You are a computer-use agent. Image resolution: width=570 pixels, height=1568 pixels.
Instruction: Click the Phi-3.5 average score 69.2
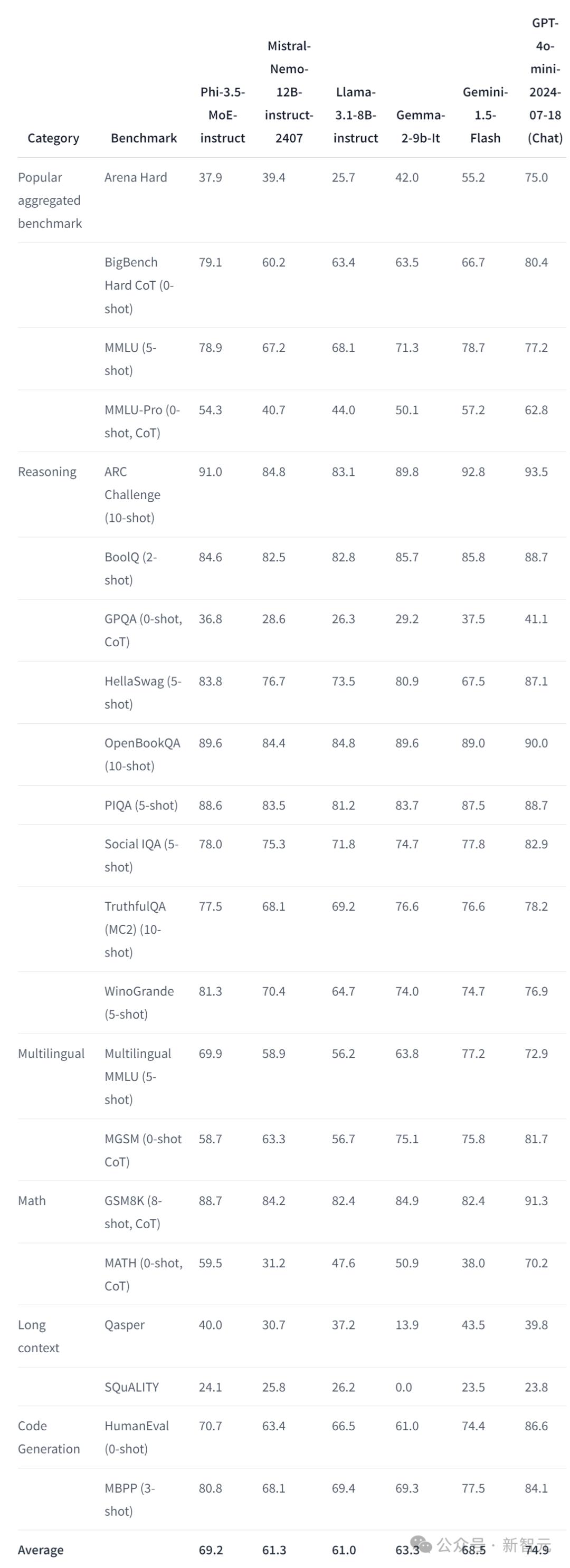(210, 1551)
